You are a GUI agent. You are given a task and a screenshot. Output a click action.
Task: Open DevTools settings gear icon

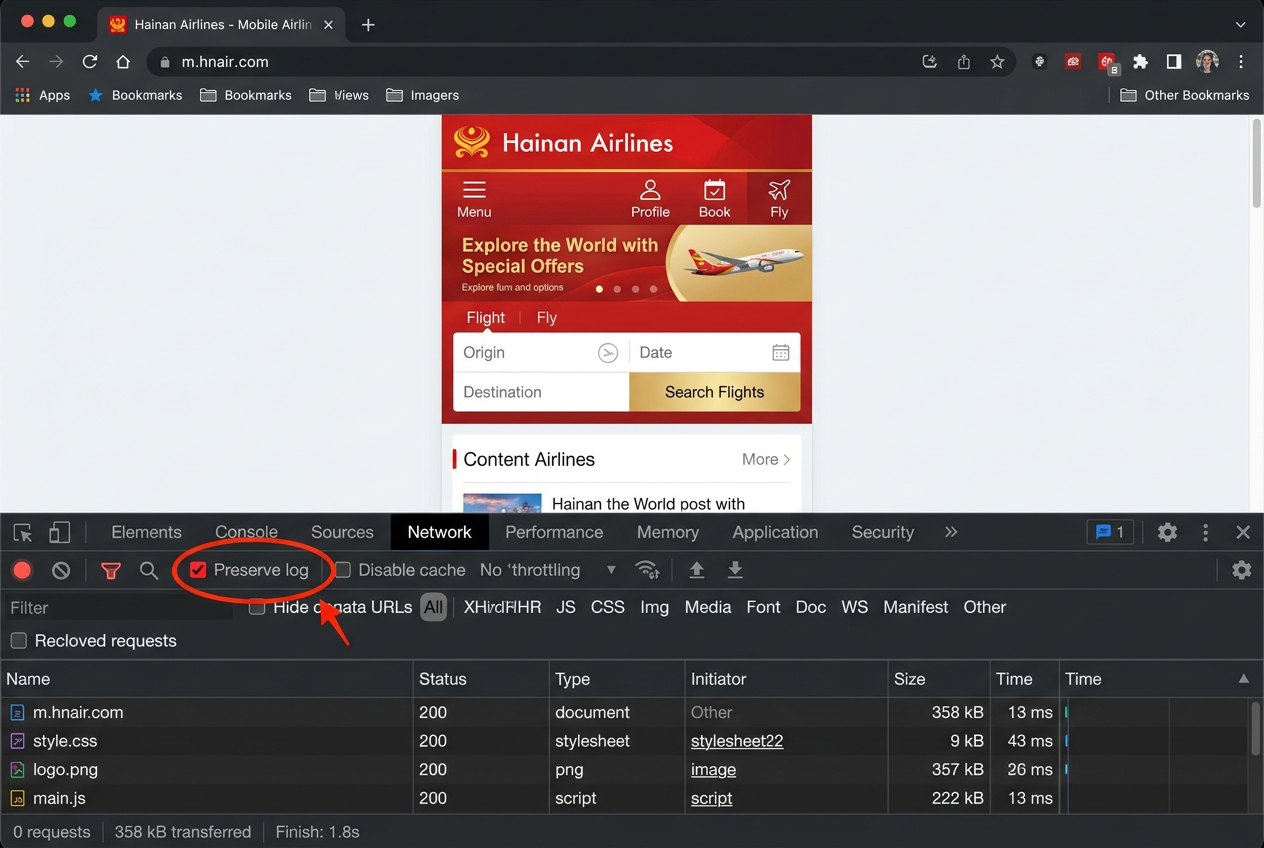click(1167, 533)
